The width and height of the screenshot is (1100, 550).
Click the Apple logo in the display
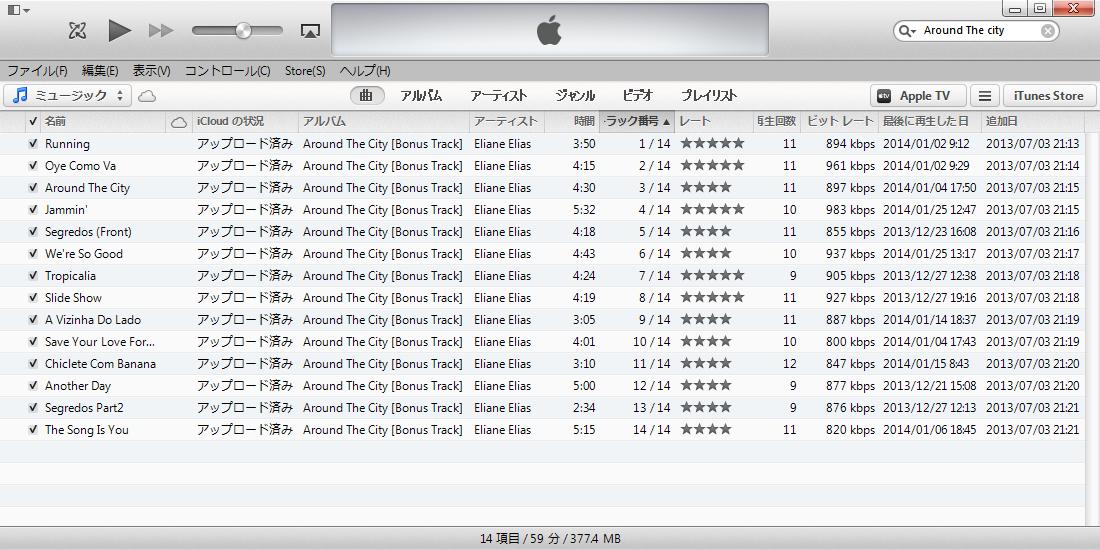pyautogui.click(x=549, y=31)
